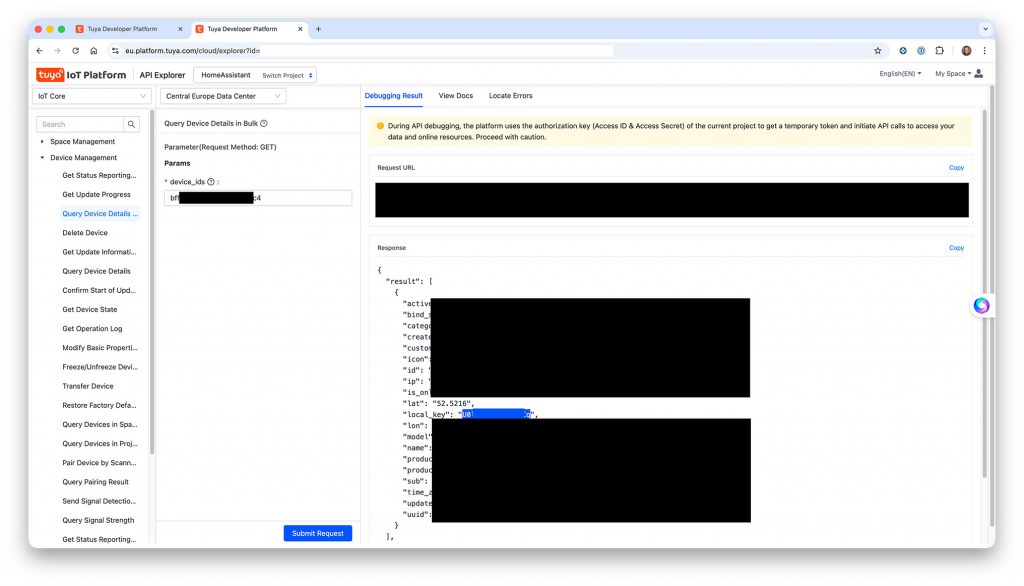Reload the page with the refresh icon
The image size is (1024, 586).
75,50
